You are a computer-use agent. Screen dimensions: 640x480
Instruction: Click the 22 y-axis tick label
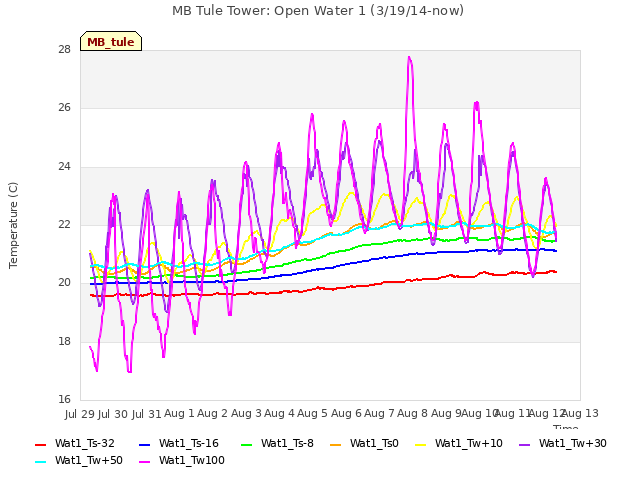tap(64, 224)
